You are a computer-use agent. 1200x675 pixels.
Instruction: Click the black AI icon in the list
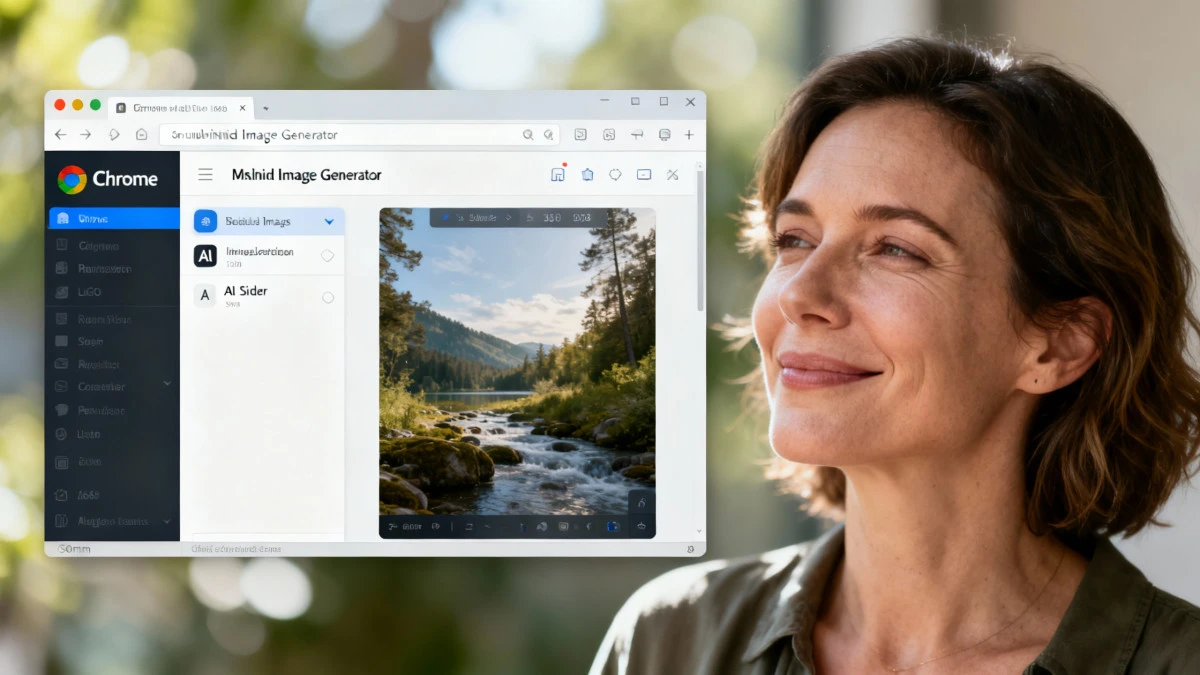(205, 256)
